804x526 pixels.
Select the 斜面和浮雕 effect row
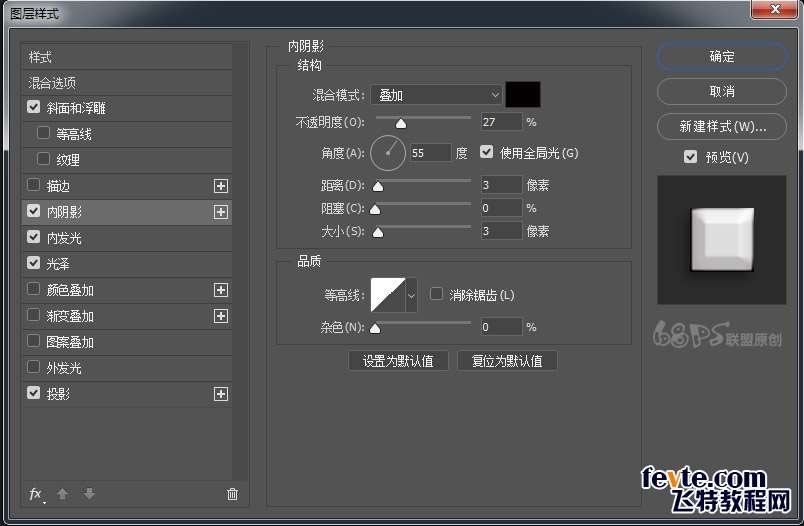click(x=127, y=108)
